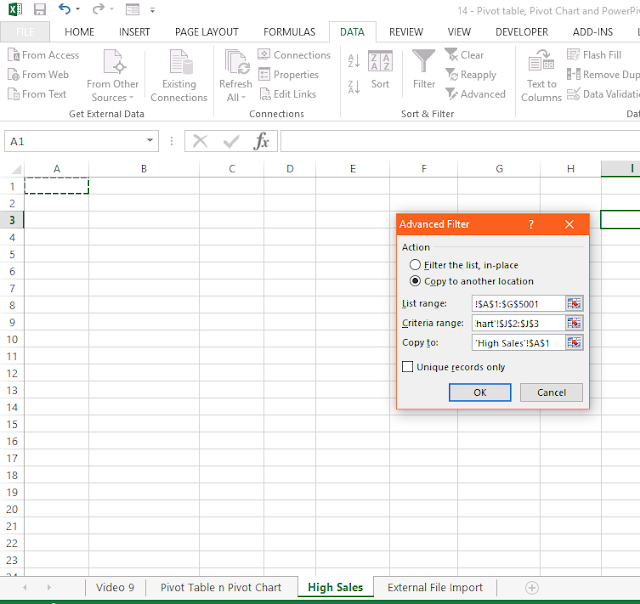The width and height of the screenshot is (640, 604).
Task: Switch to the REVIEW tab
Action: [406, 32]
